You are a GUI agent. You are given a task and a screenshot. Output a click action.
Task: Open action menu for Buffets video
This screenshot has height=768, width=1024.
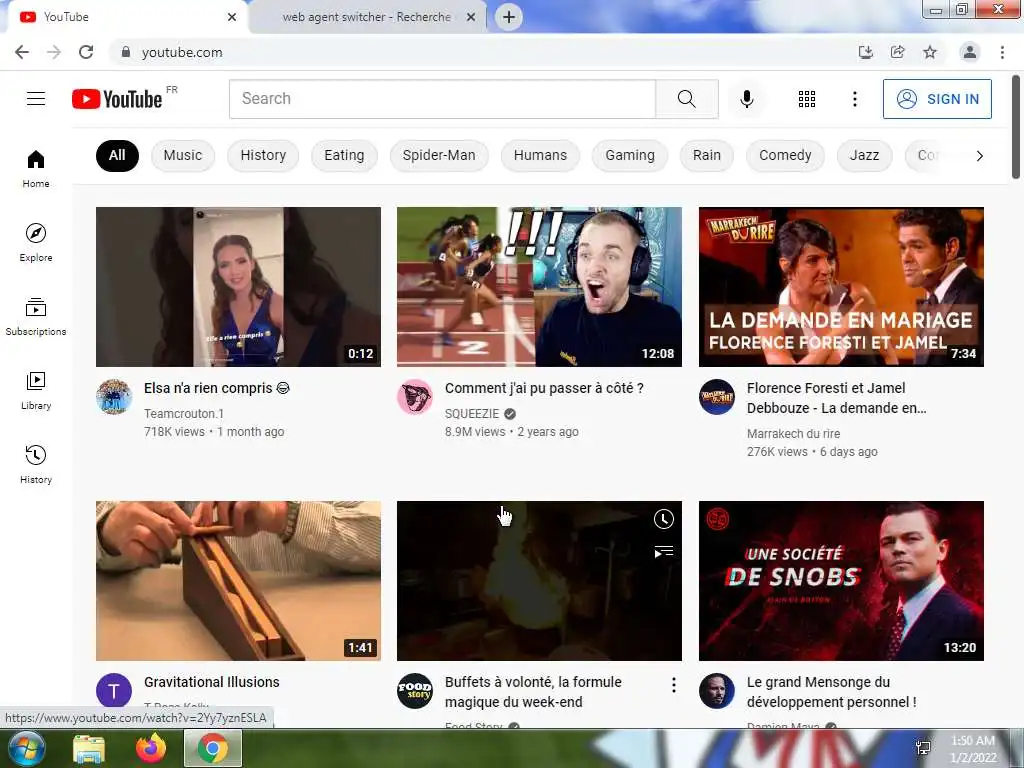(x=673, y=684)
